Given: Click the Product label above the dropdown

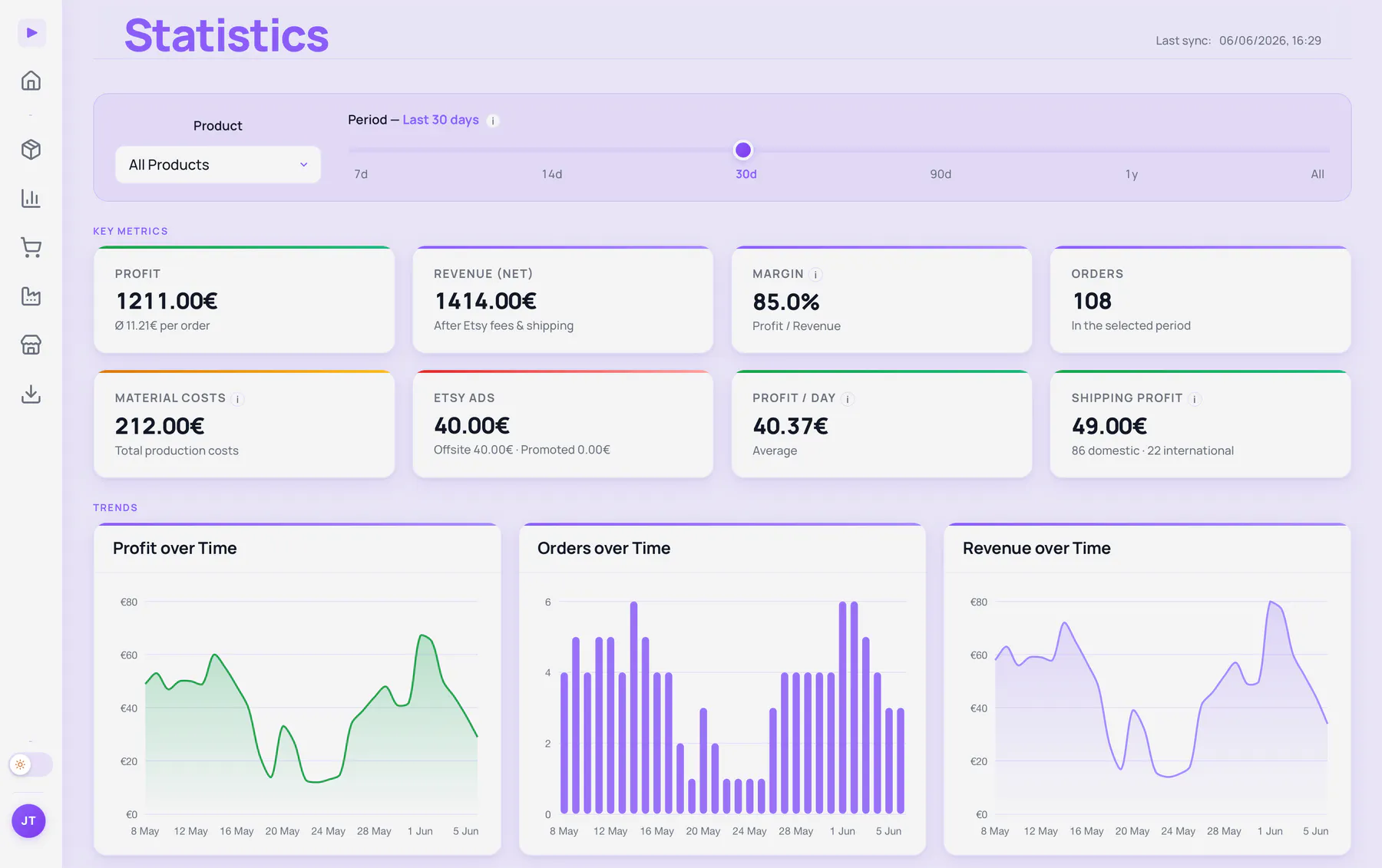Looking at the screenshot, I should [218, 126].
